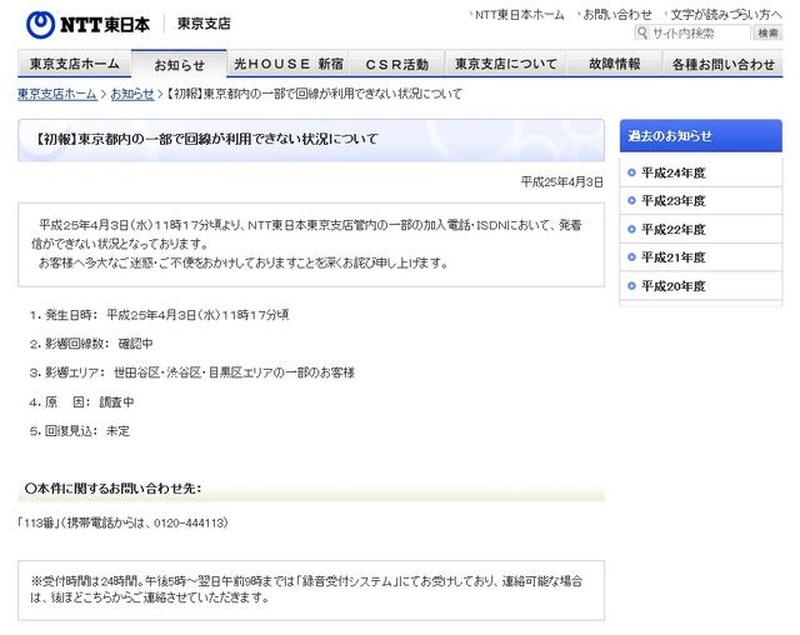Go to the 故障情報 tab

pos(614,64)
